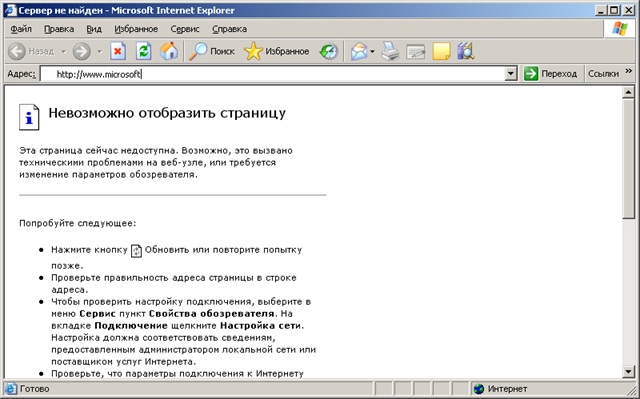The width and height of the screenshot is (640, 399).
Task: Maximize the Internet Explorer window
Action: 613,10
